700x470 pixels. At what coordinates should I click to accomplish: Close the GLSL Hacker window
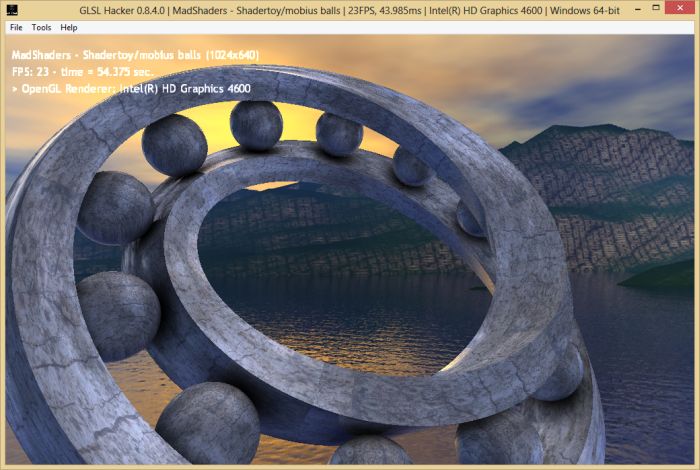click(679, 8)
